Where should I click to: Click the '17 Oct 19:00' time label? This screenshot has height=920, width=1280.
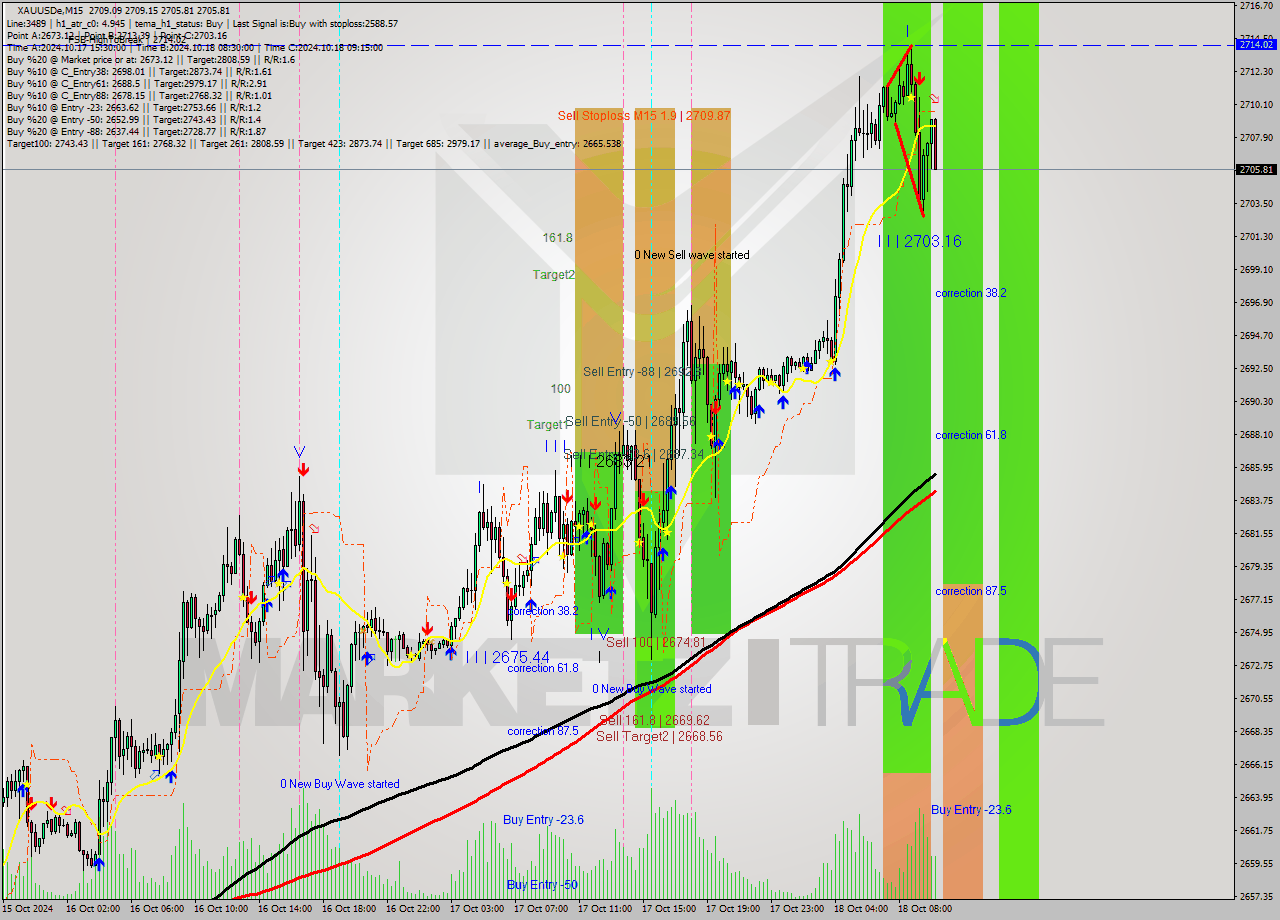[x=732, y=909]
